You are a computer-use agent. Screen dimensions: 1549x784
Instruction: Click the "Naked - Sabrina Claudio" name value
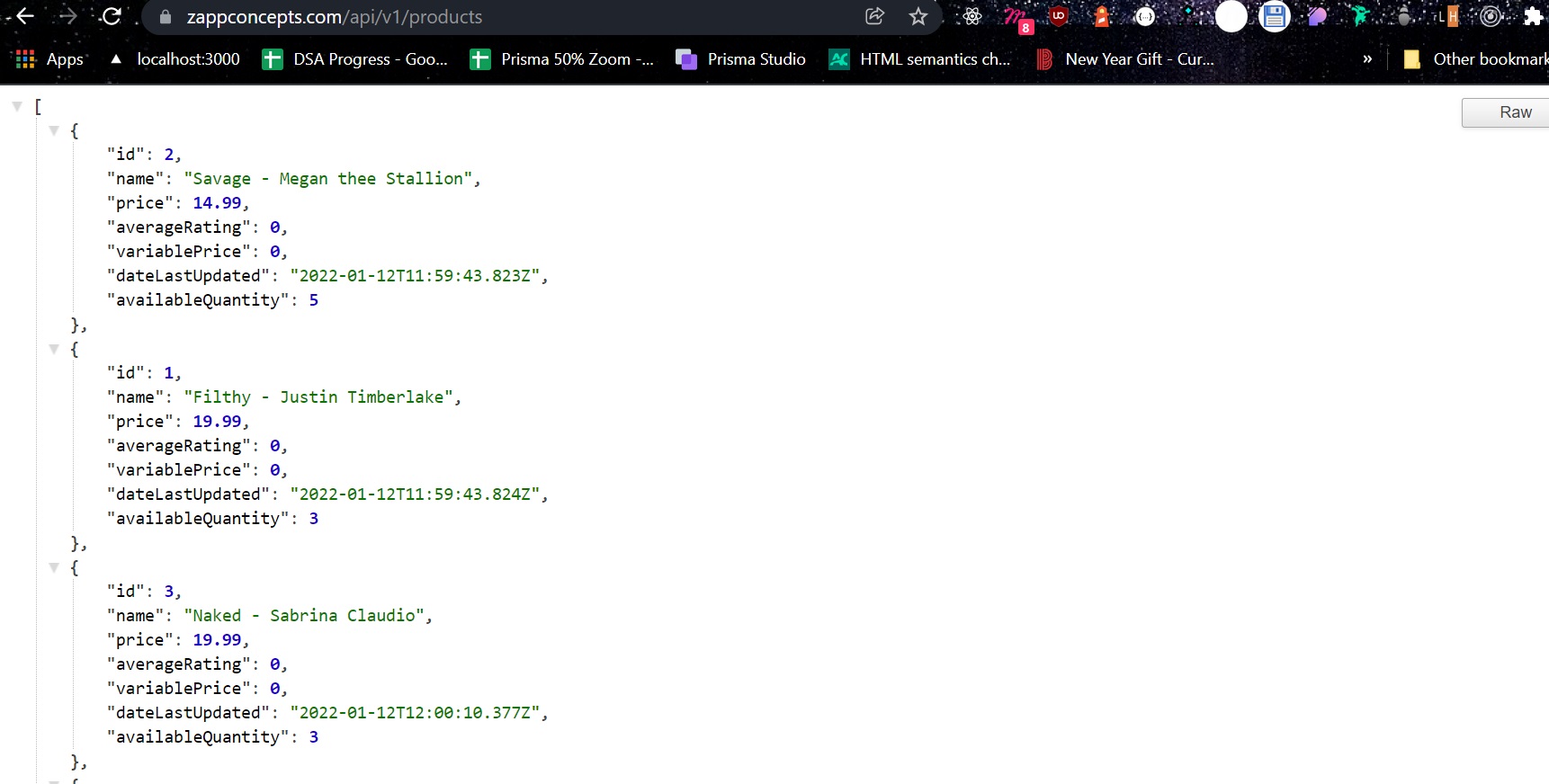coord(304,616)
